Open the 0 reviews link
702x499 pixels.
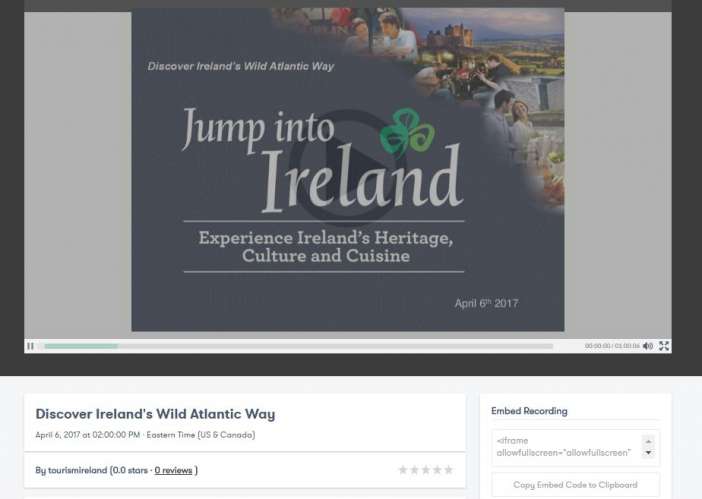[173, 470]
